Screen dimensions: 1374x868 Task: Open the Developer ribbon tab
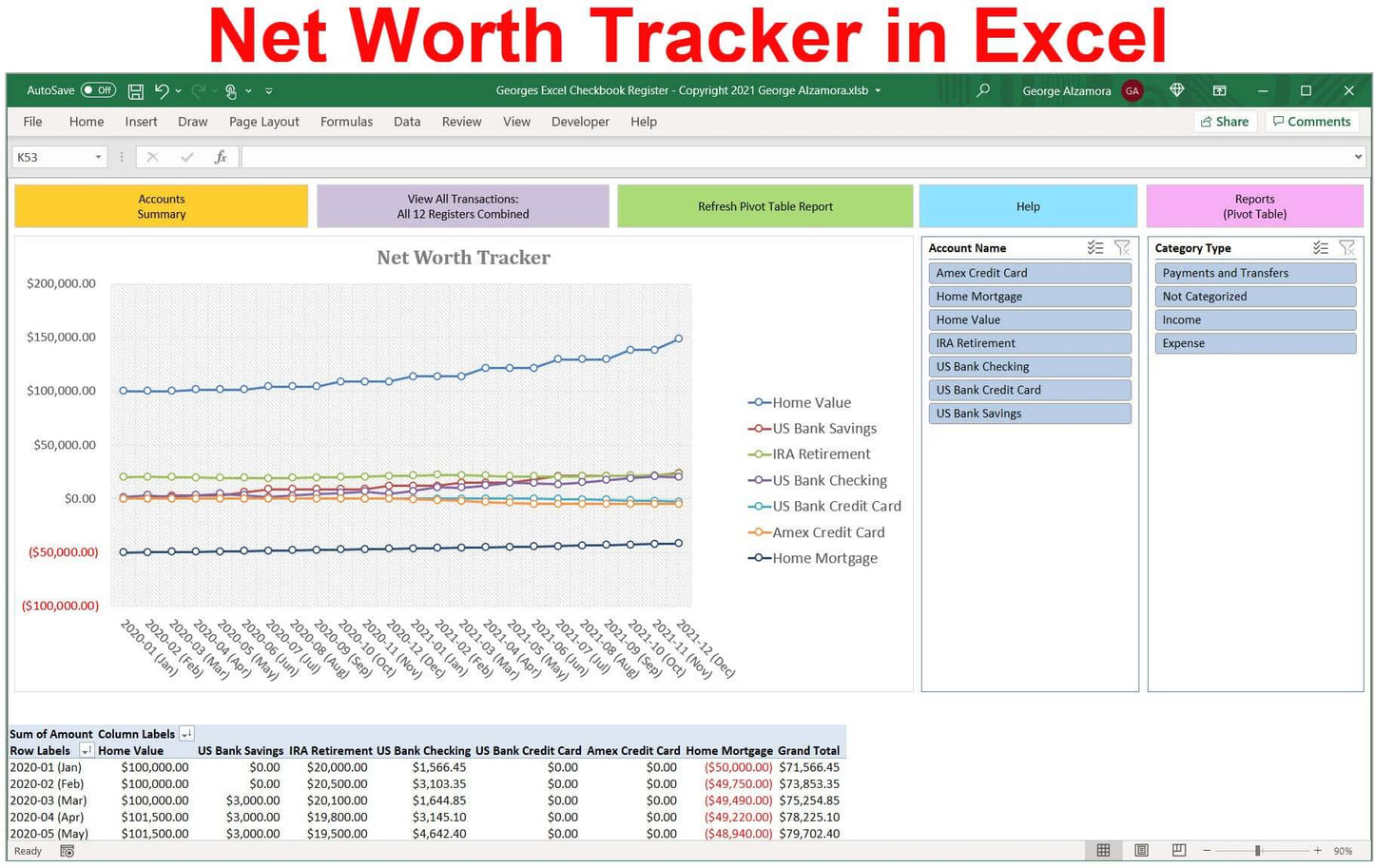[x=580, y=122]
